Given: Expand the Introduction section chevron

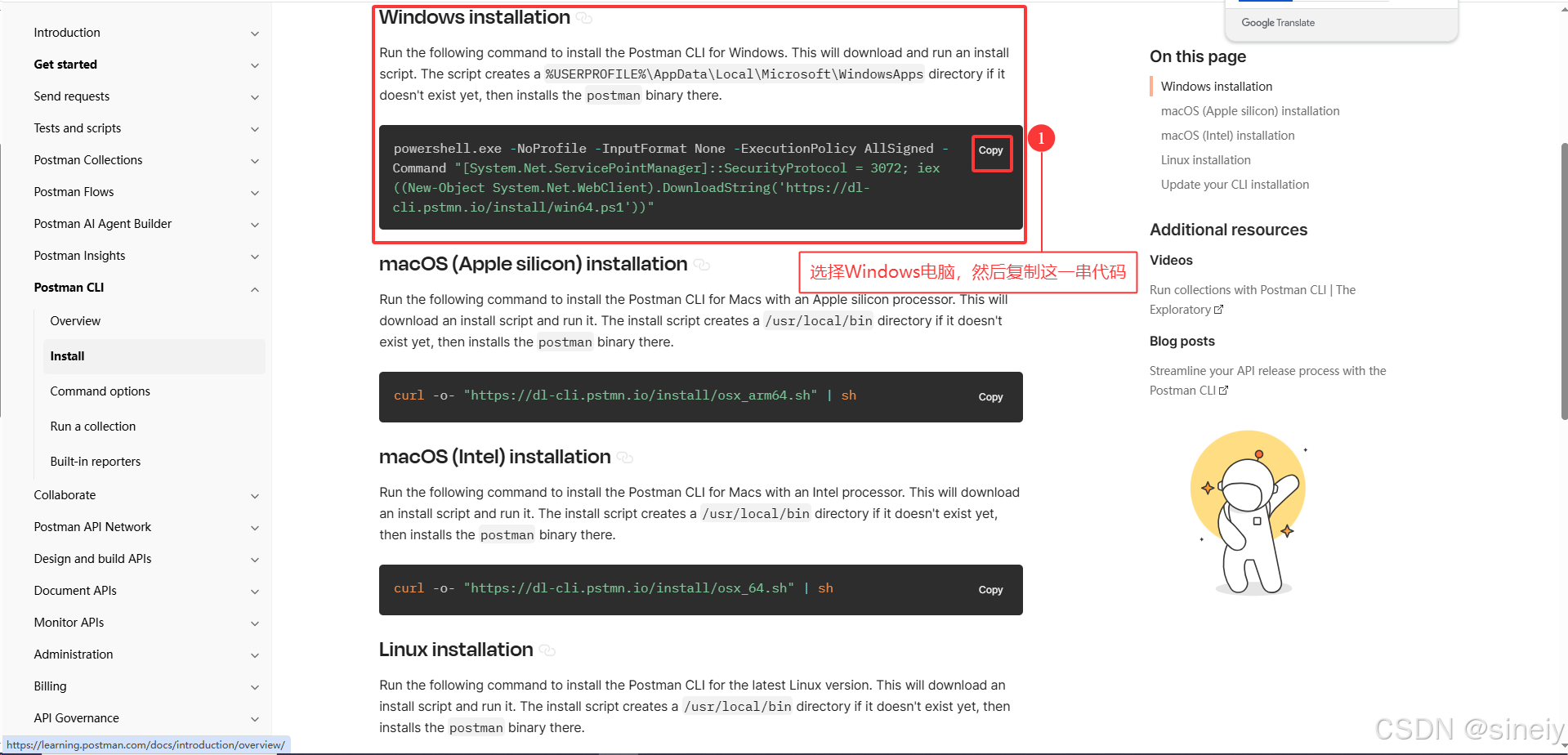Looking at the screenshot, I should click(x=255, y=34).
